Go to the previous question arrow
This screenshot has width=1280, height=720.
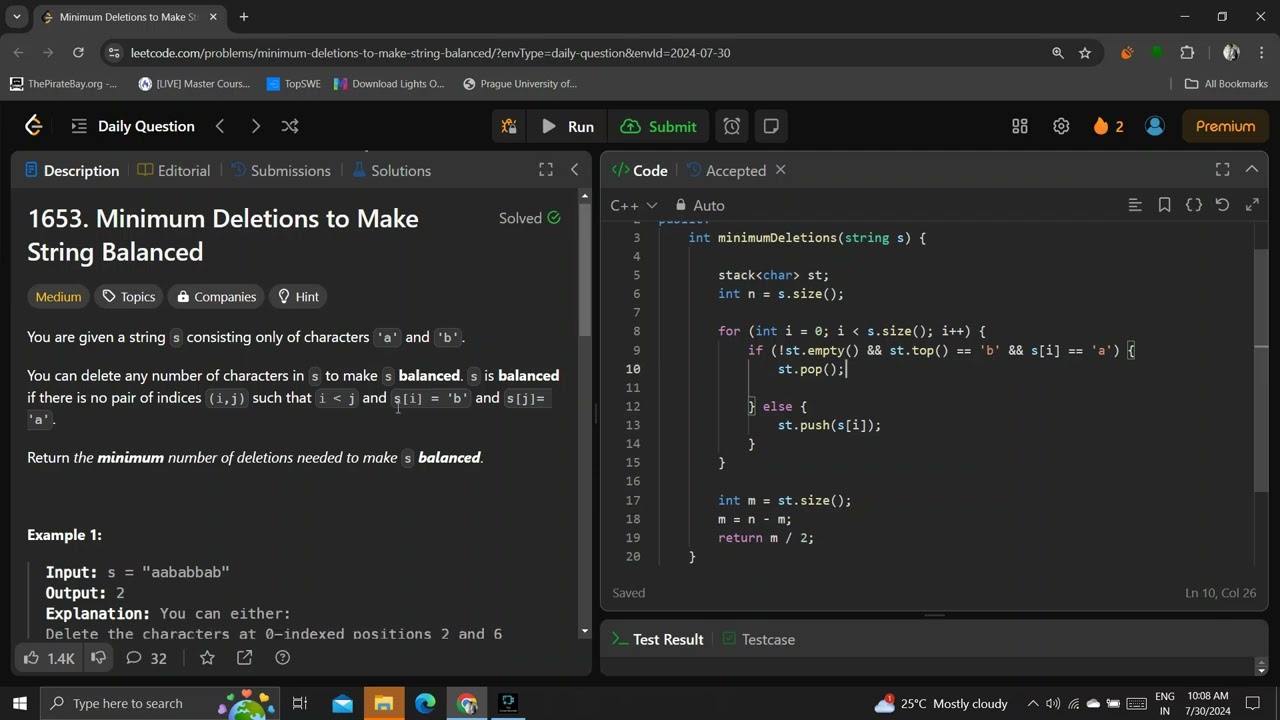[x=220, y=126]
